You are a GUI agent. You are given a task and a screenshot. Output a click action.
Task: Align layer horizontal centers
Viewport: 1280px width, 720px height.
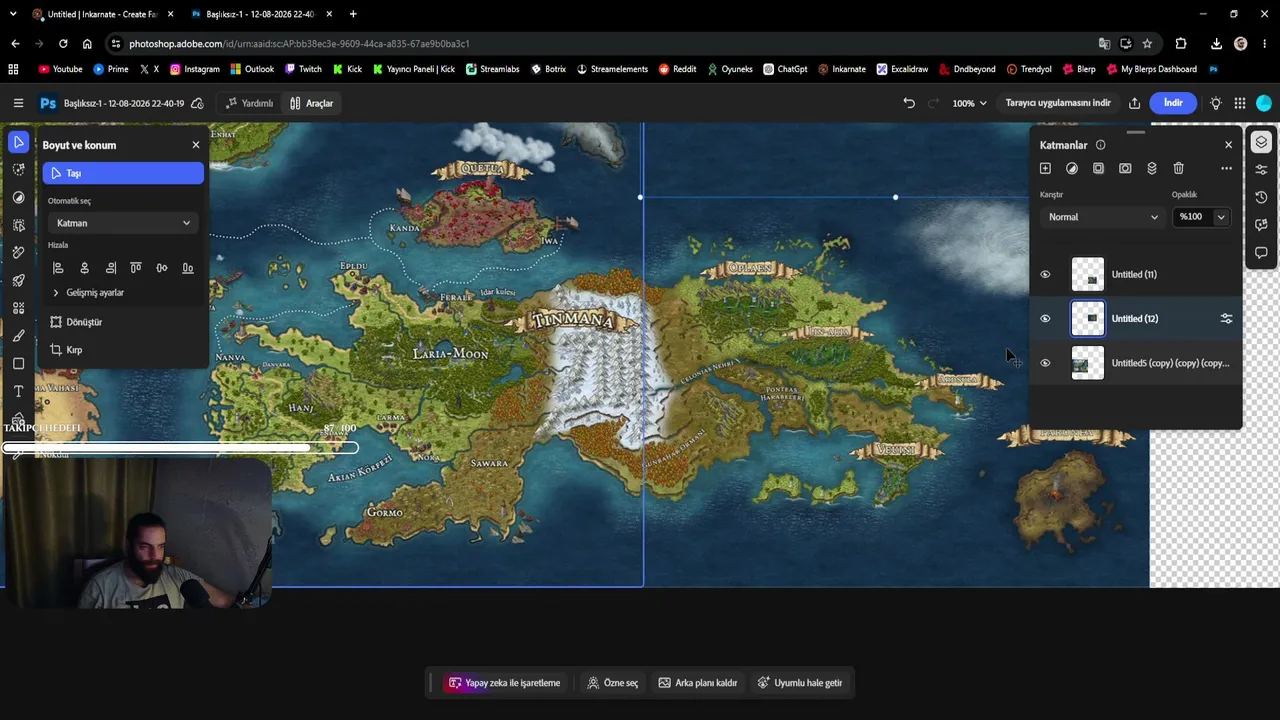point(84,268)
